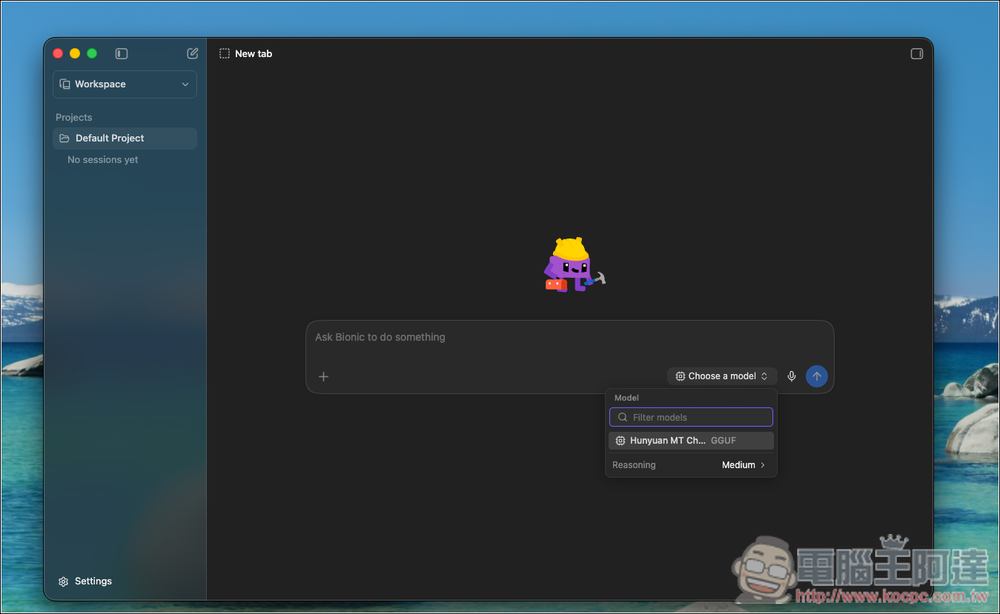Switch to the New tab tab
Screen dimensions: 1000x614
[x=246, y=54]
